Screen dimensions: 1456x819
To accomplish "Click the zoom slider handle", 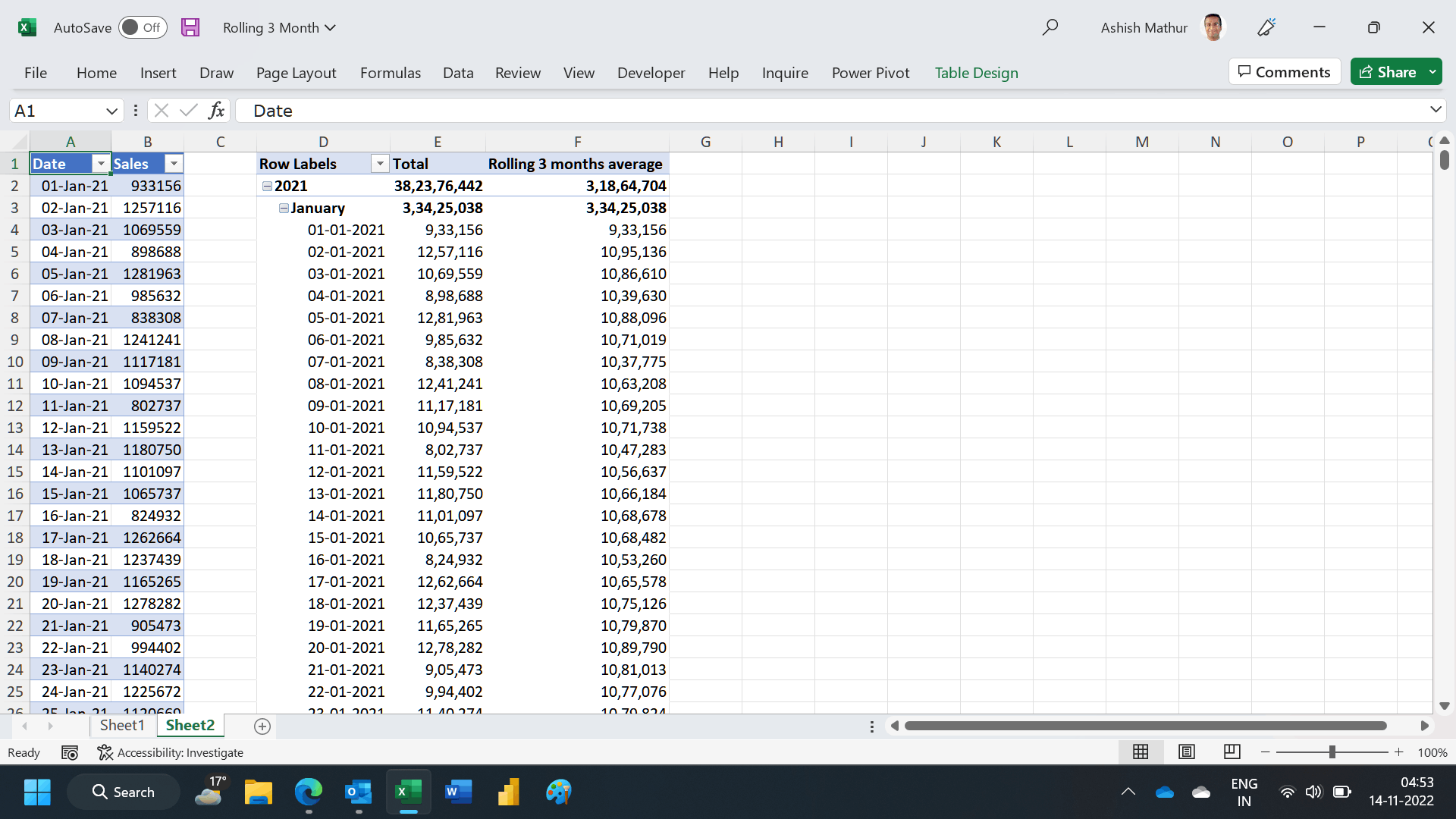I will (1332, 752).
